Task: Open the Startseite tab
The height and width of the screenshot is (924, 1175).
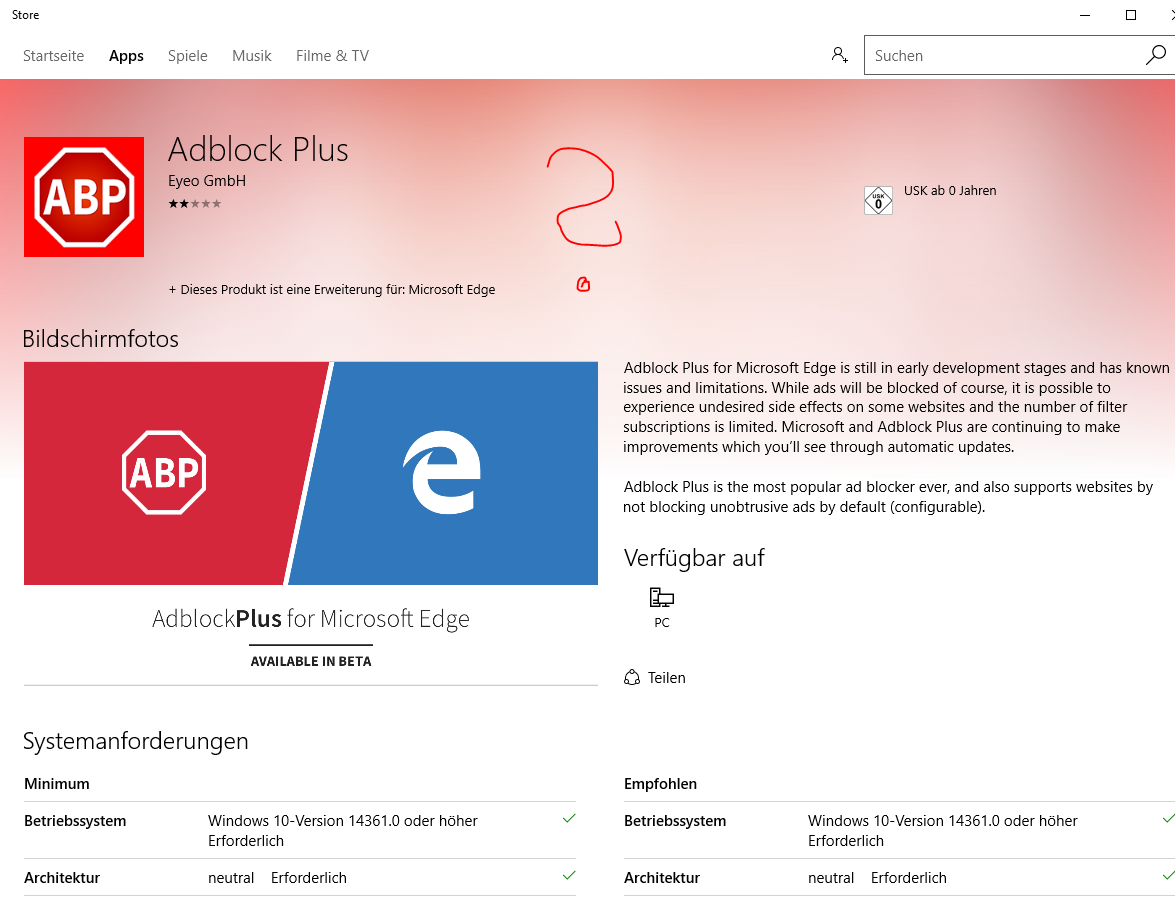Action: coord(53,55)
